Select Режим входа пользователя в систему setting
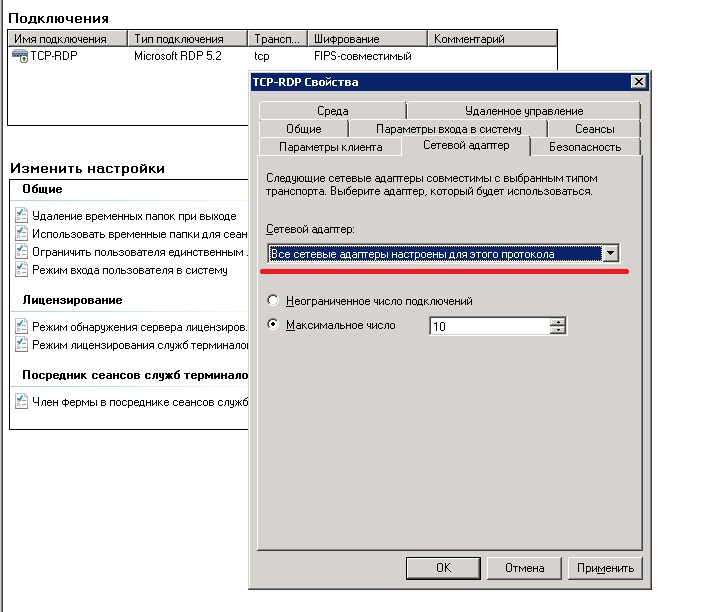The width and height of the screenshot is (712, 612). click(130, 270)
